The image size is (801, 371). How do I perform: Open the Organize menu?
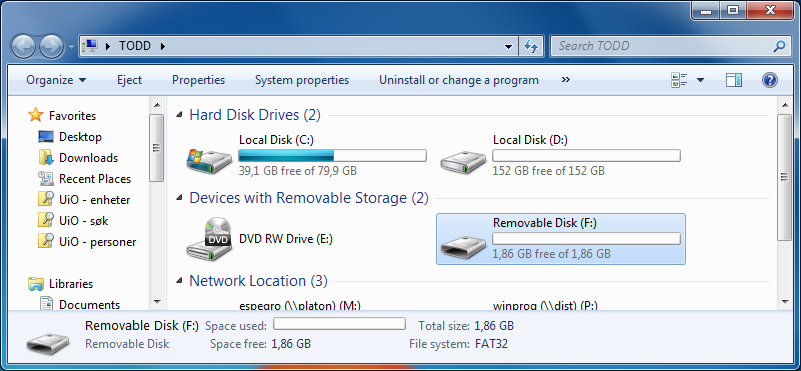[56, 80]
